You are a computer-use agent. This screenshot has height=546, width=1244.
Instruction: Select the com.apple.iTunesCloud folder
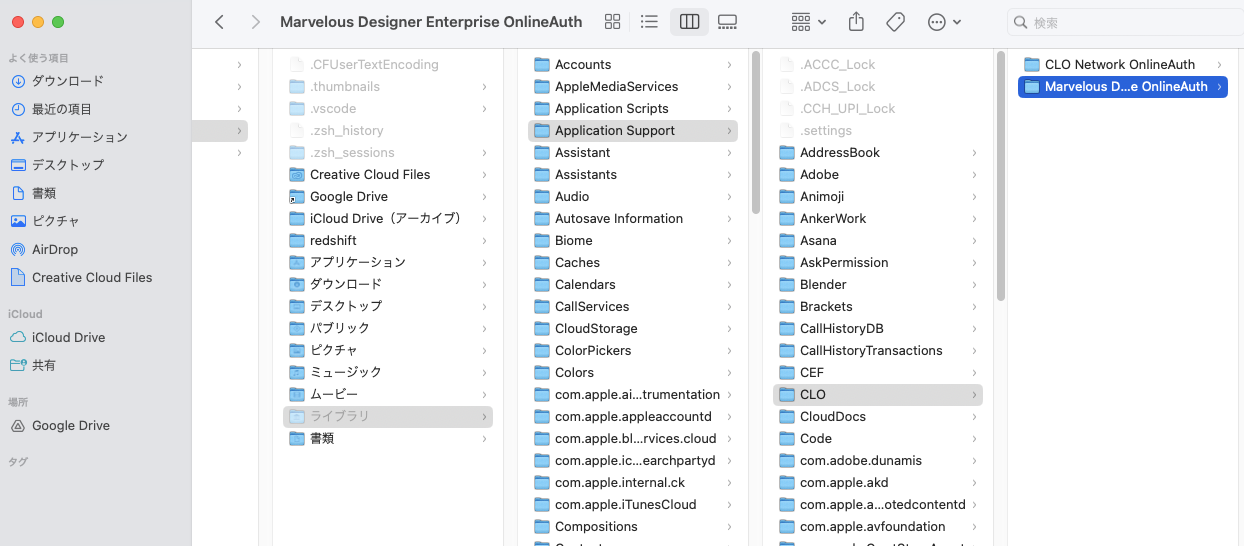[x=633, y=504]
